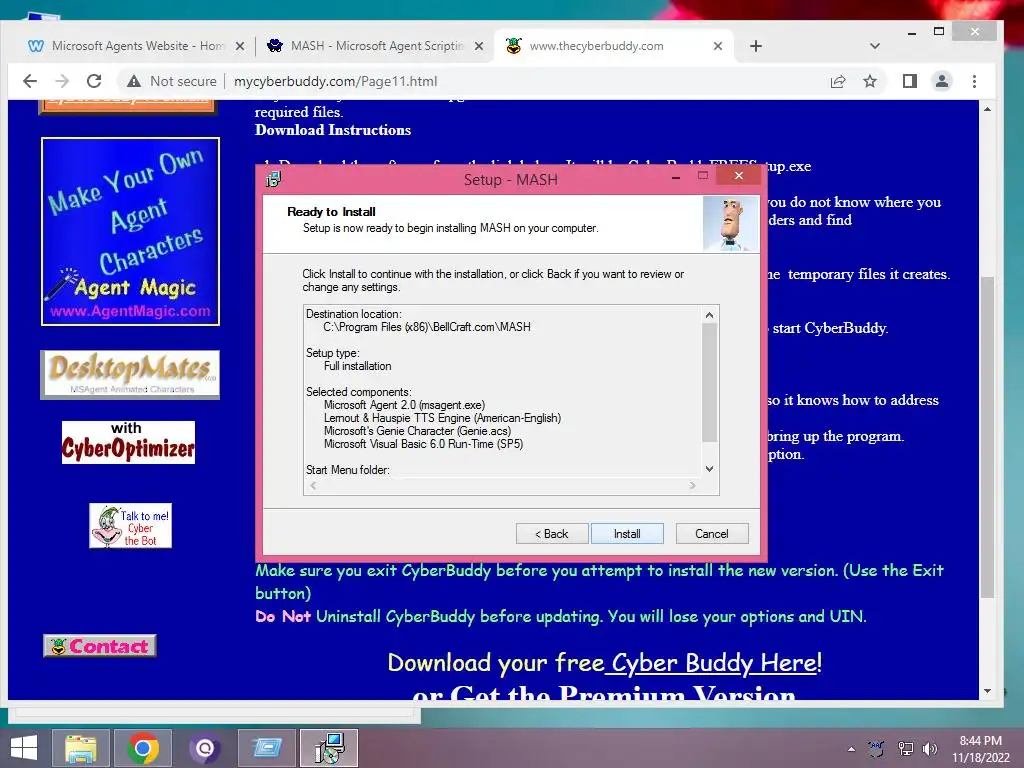Viewport: 1024px width, 768px height.
Task: Click the Chrome icon in the taskbar
Action: pos(142,748)
